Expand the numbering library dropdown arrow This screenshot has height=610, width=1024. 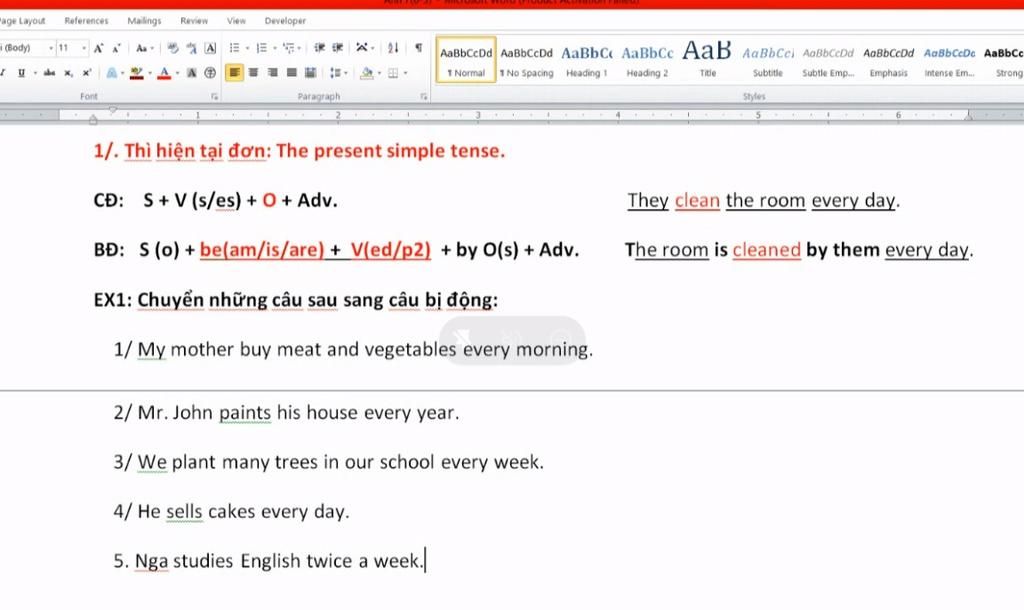point(274,48)
